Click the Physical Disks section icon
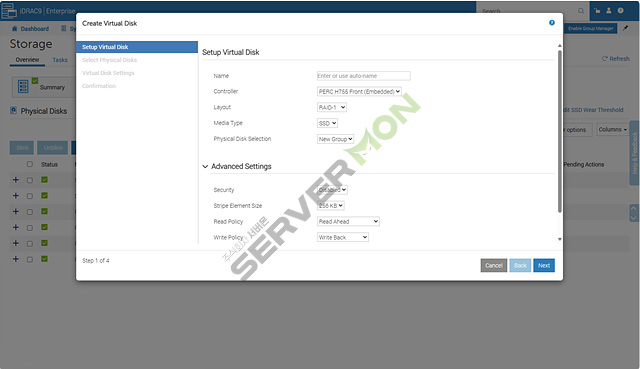The width and height of the screenshot is (640, 369). [13, 111]
